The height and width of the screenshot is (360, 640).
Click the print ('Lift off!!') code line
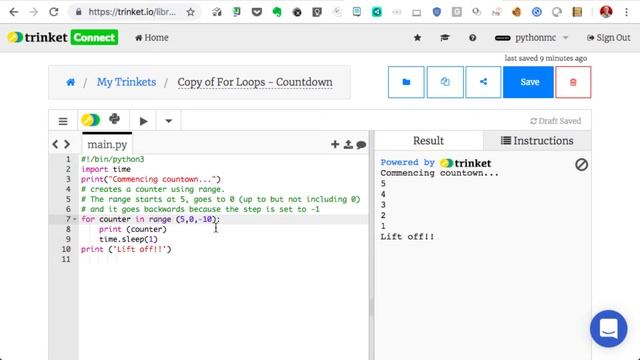coord(126,249)
